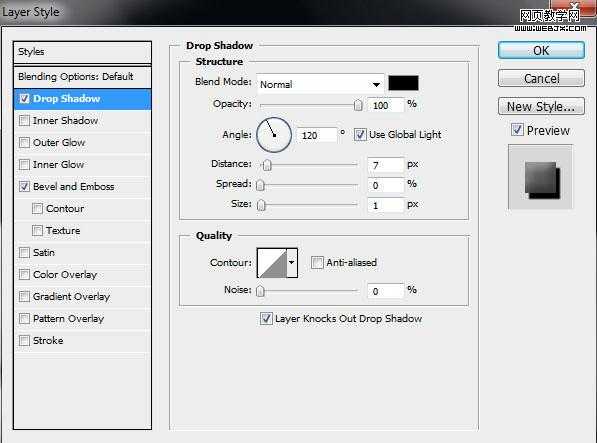Click the Angle dial control
Screen dimensions: 597x443
pyautogui.click(x=274, y=135)
